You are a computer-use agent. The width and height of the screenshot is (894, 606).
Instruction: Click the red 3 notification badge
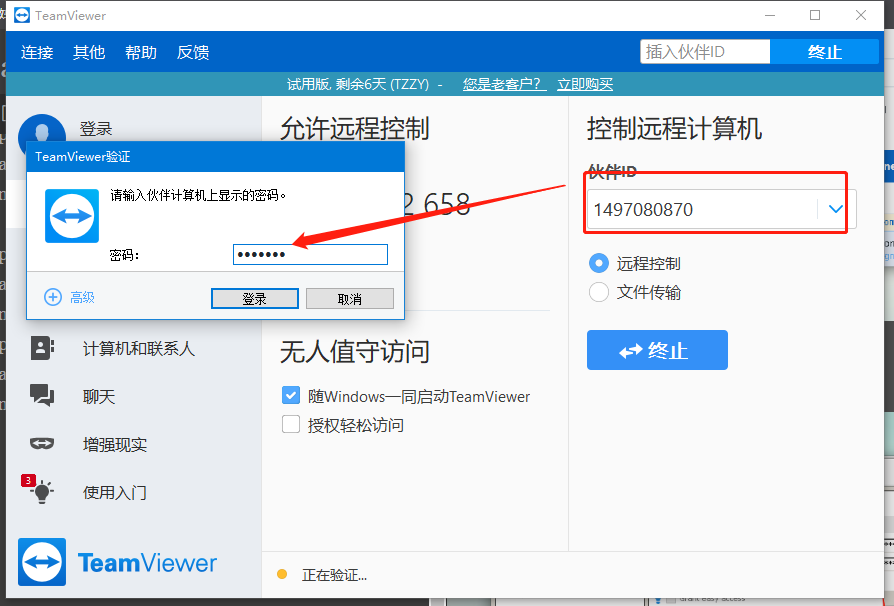click(28, 481)
